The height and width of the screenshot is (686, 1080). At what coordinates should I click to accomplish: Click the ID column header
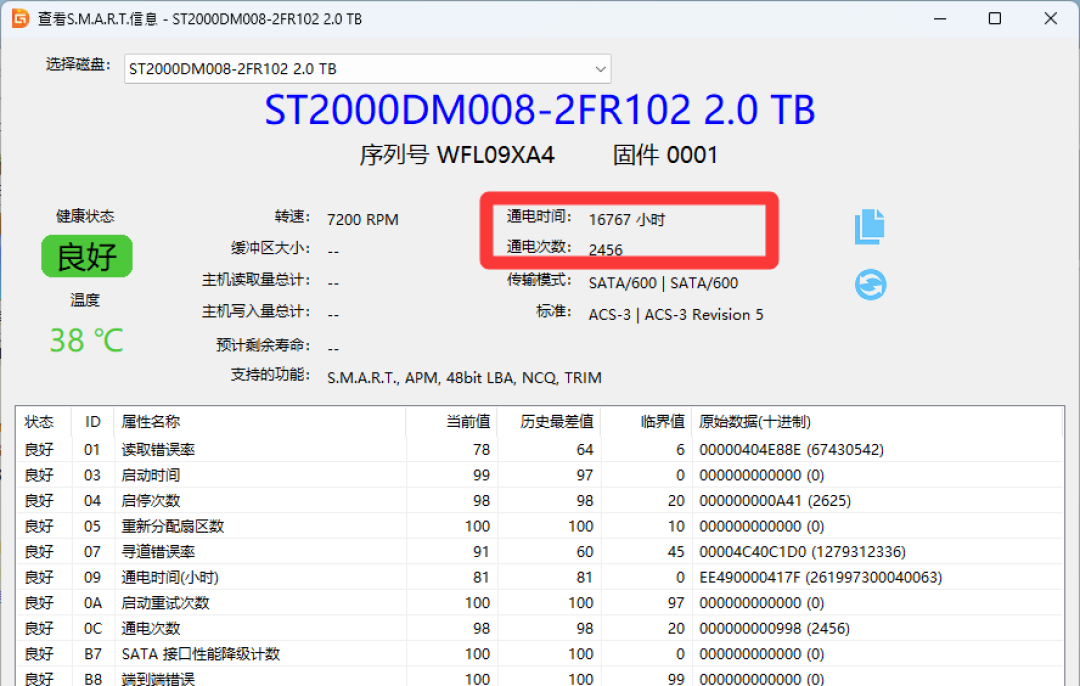(92, 422)
